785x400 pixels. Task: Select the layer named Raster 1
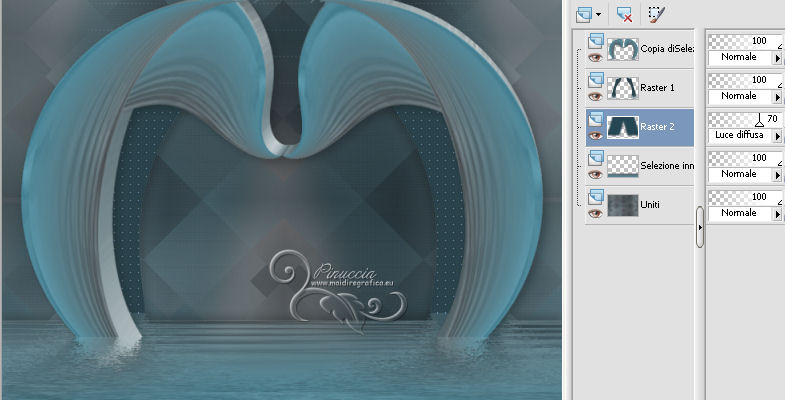point(657,88)
